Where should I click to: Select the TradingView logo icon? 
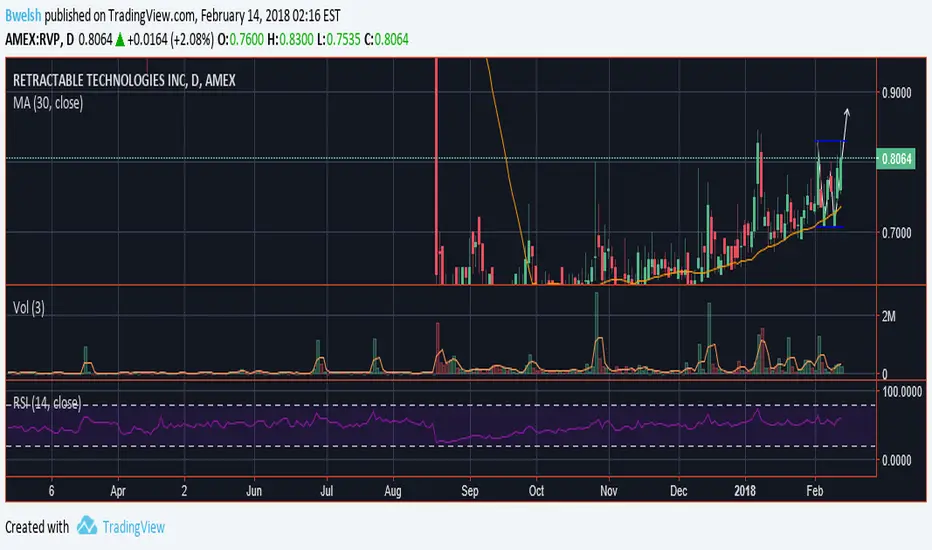(x=87, y=526)
